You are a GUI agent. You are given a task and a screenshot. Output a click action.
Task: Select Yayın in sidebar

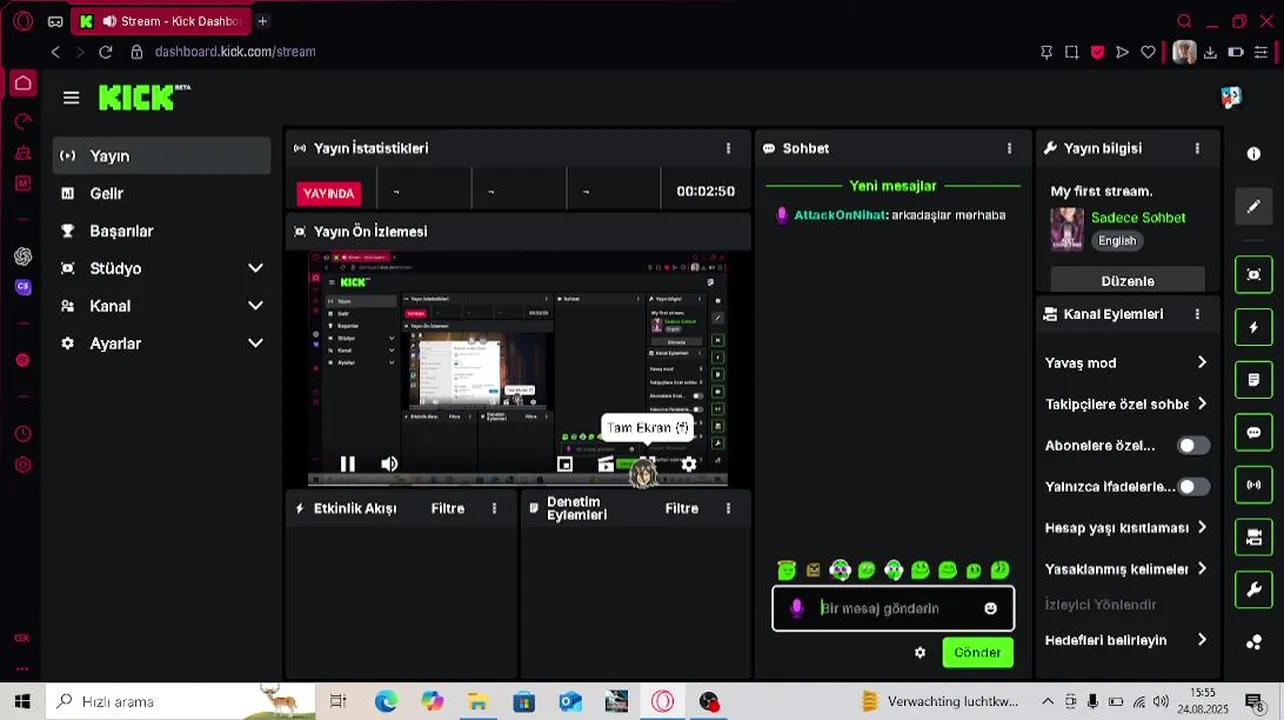161,156
